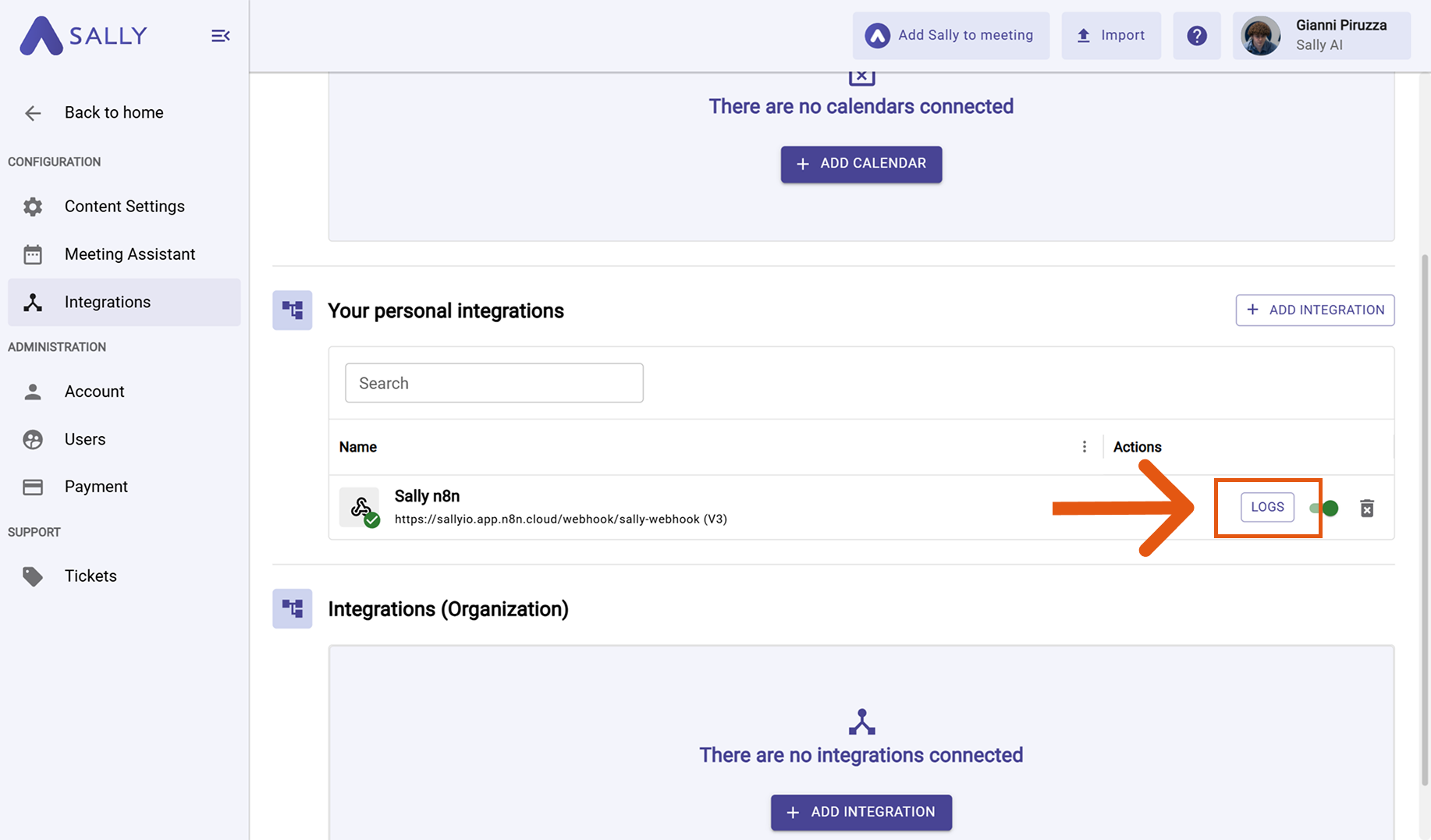Click the Integrations (Organization) section icon
Screen dimensions: 1431x840
point(293,608)
